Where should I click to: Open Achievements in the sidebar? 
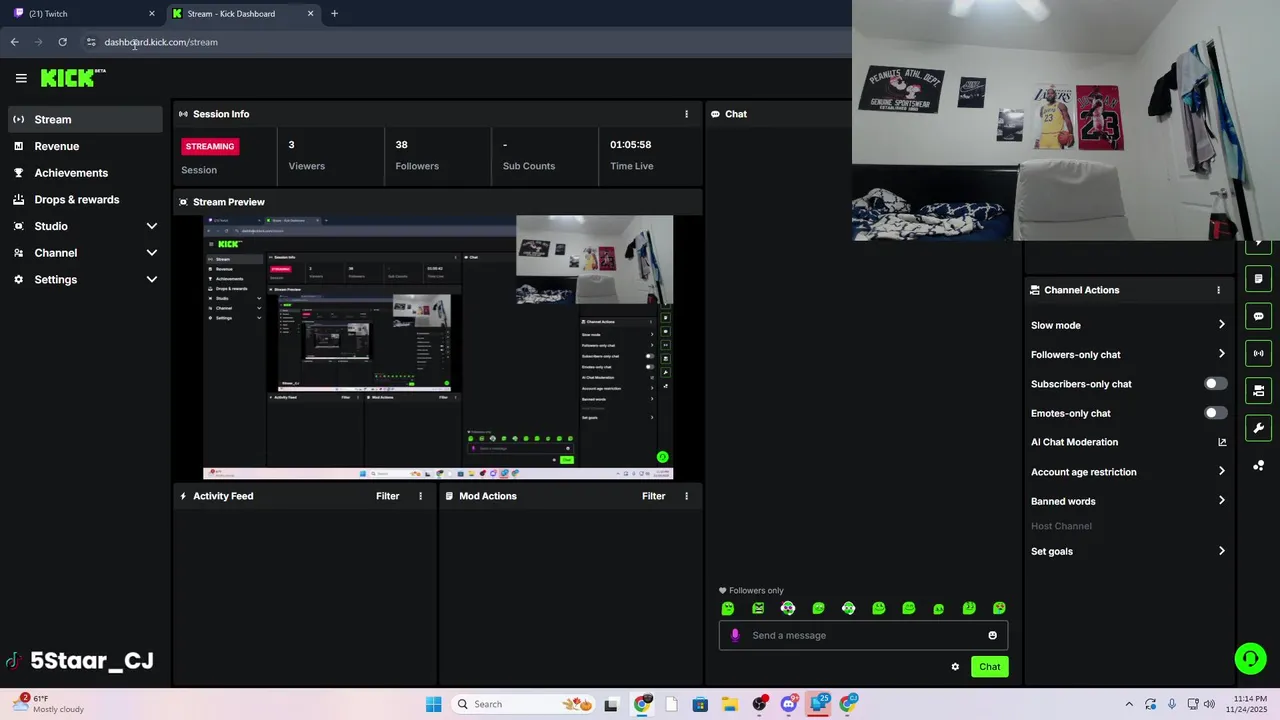85,173
